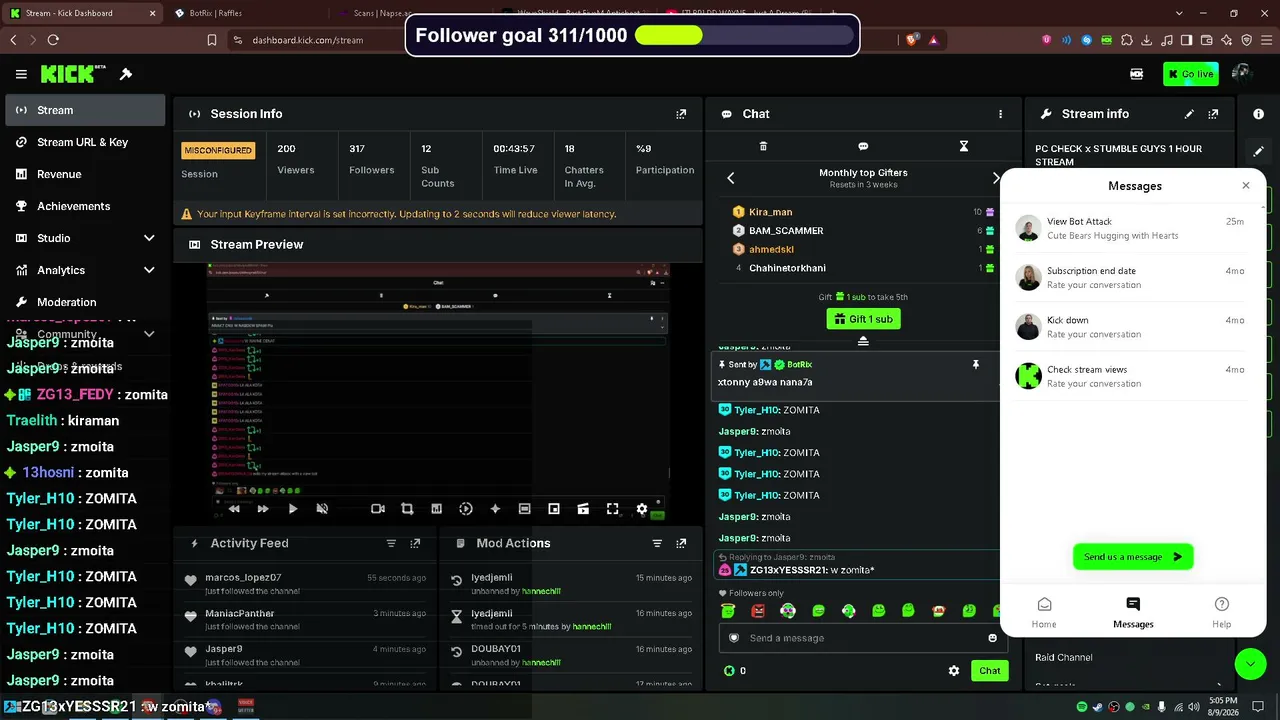Image resolution: width=1280 pixels, height=720 pixels.
Task: Open the emoji picker in the message field
Action: point(992,638)
